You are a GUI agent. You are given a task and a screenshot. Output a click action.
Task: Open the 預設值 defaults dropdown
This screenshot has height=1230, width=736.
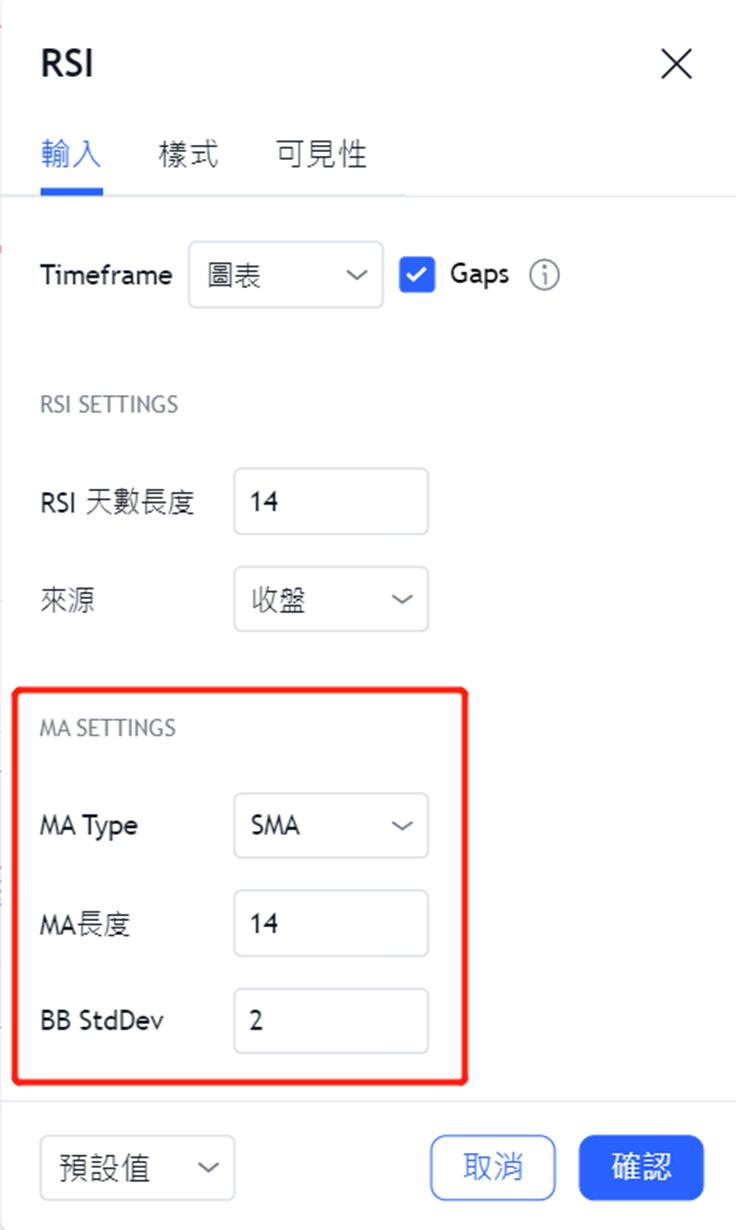[137, 1167]
